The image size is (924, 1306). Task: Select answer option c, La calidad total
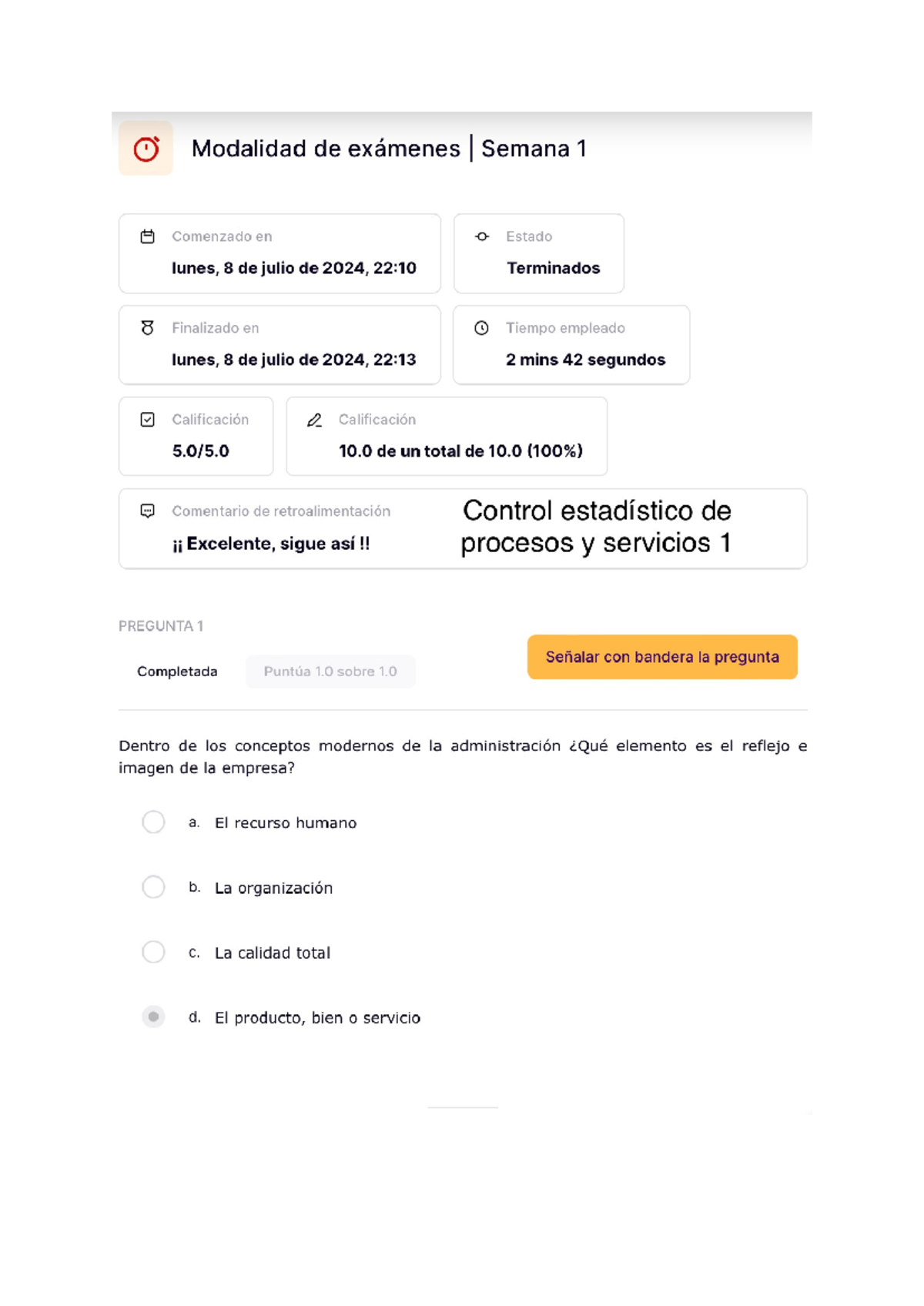coord(154,952)
